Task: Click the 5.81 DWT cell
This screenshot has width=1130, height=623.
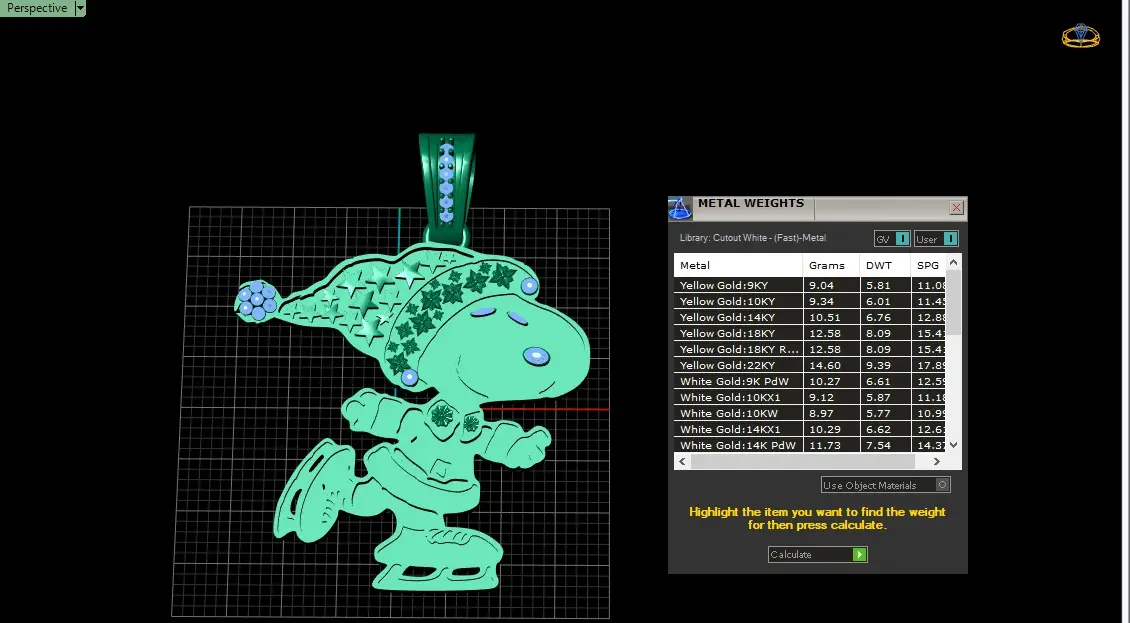Action: click(x=885, y=286)
